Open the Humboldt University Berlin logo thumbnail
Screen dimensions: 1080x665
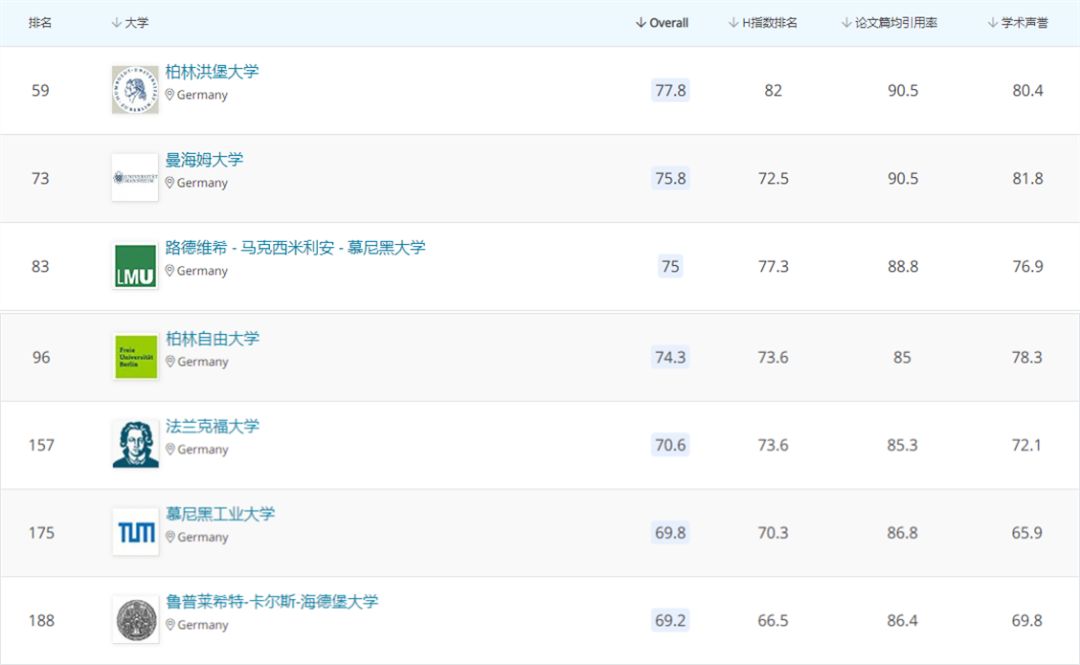(x=135, y=90)
